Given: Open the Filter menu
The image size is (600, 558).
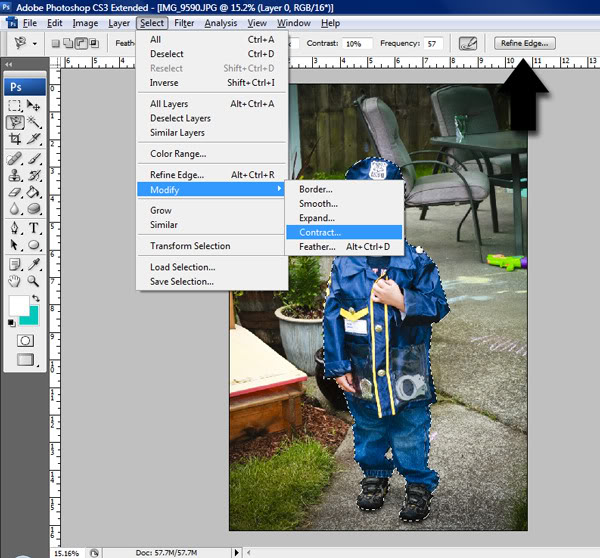Looking at the screenshot, I should click(x=184, y=23).
